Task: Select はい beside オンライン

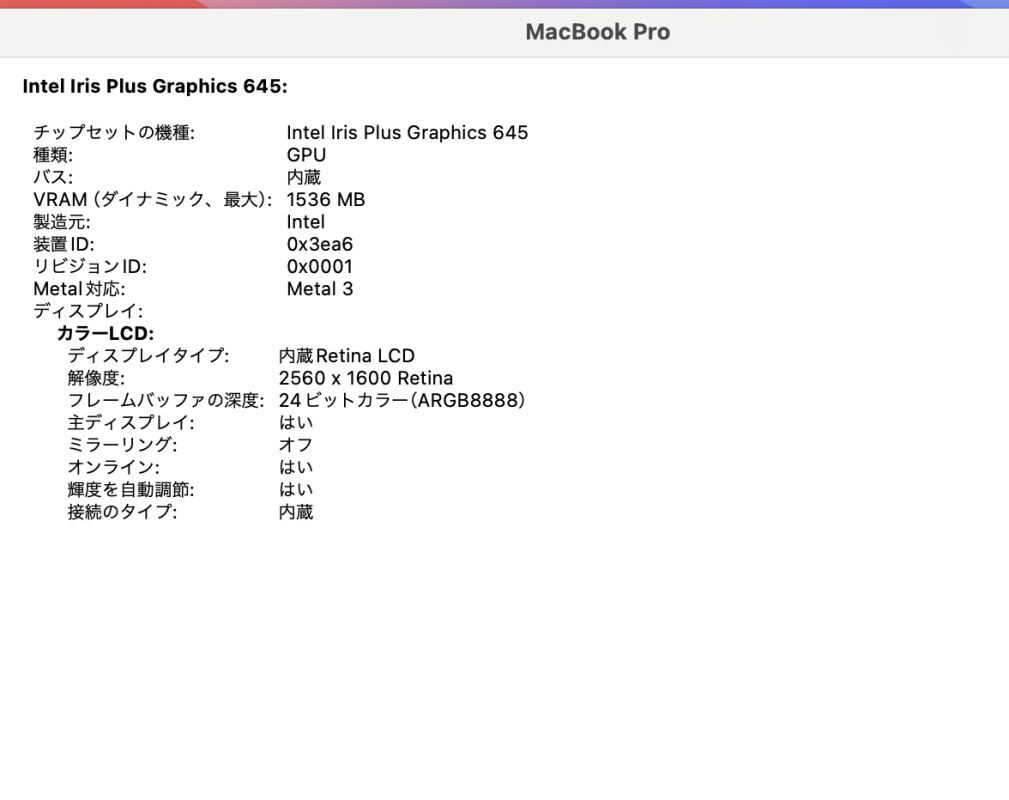Action: coord(296,467)
